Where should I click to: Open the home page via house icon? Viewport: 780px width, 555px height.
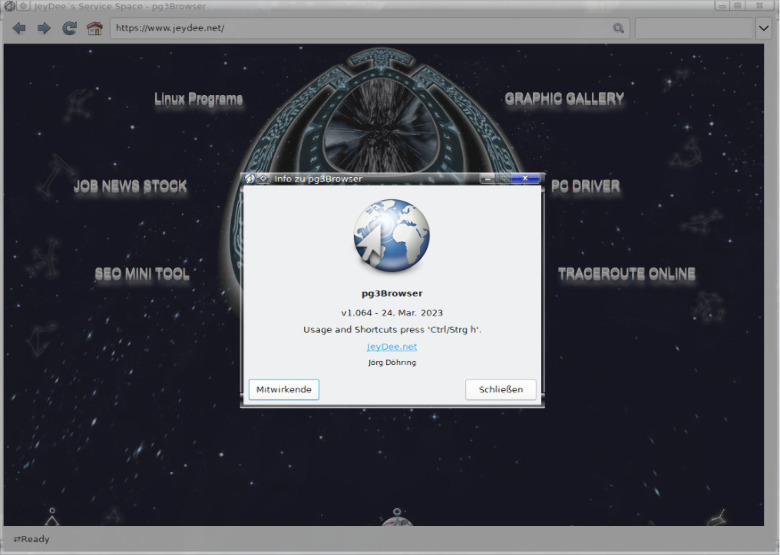coord(95,28)
